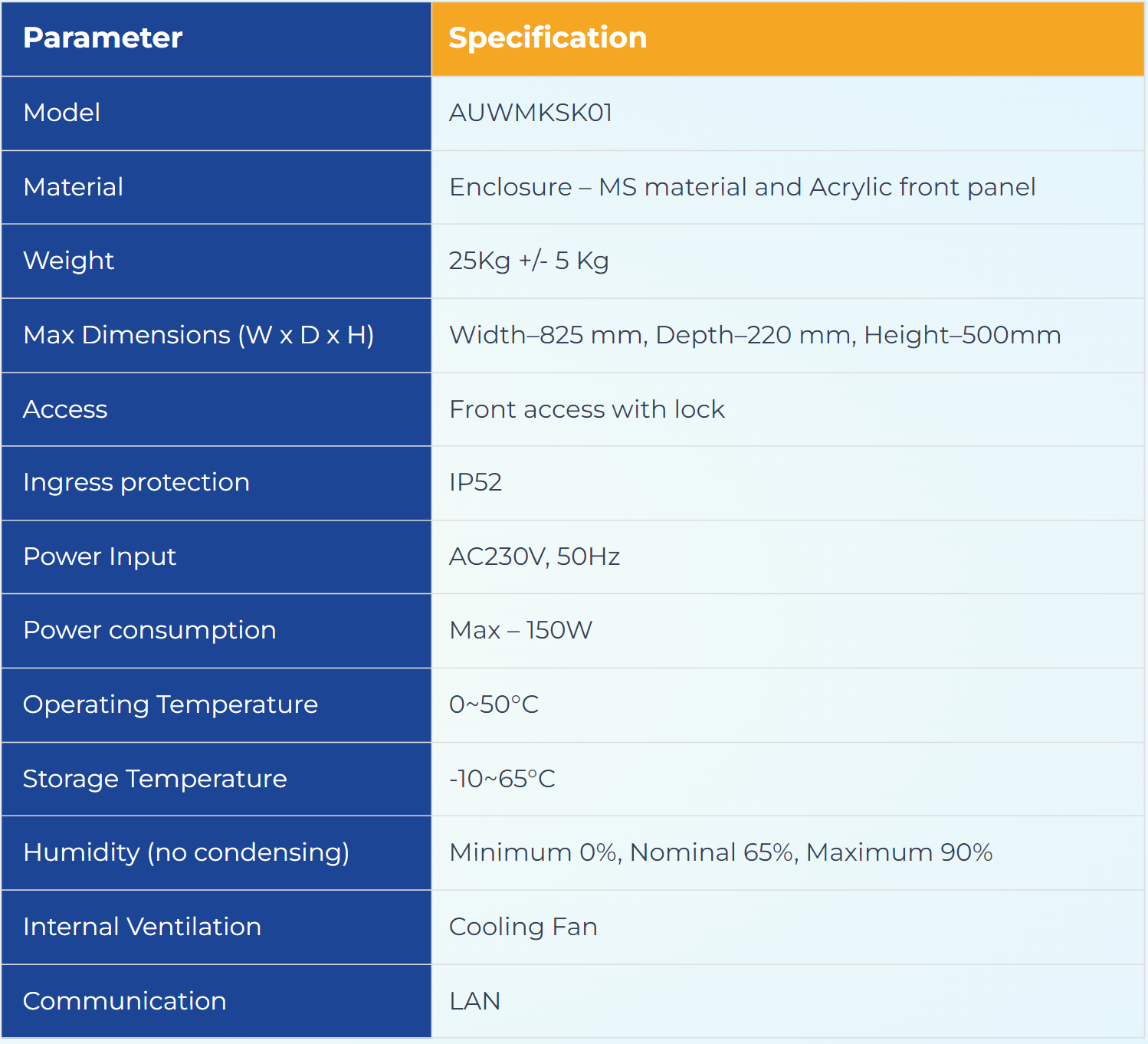Viewport: 1148px width, 1044px height.
Task: Click the Cooling Fan ventilation value
Action: (523, 927)
